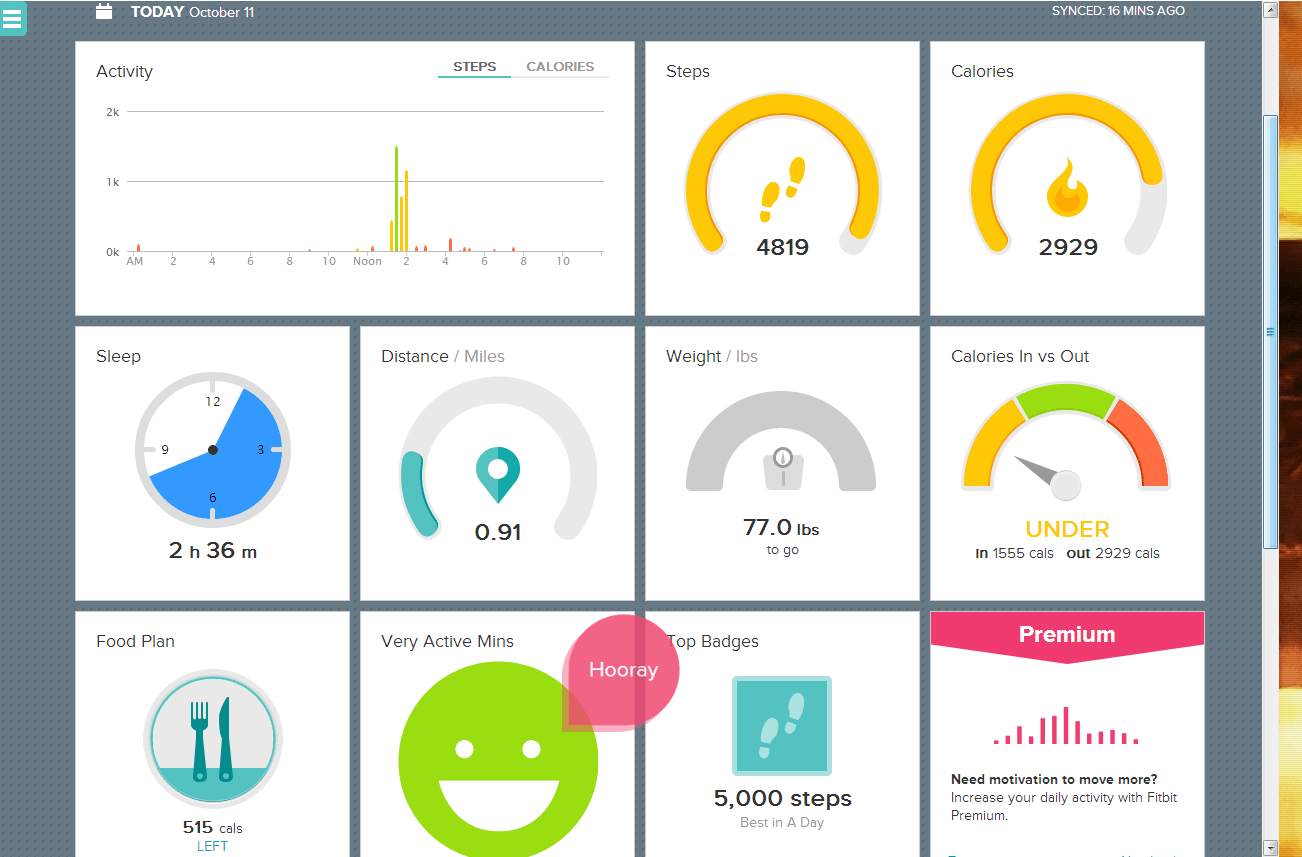1302x857 pixels.
Task: Click the browser scrollbar down arrow
Action: (x=1270, y=847)
